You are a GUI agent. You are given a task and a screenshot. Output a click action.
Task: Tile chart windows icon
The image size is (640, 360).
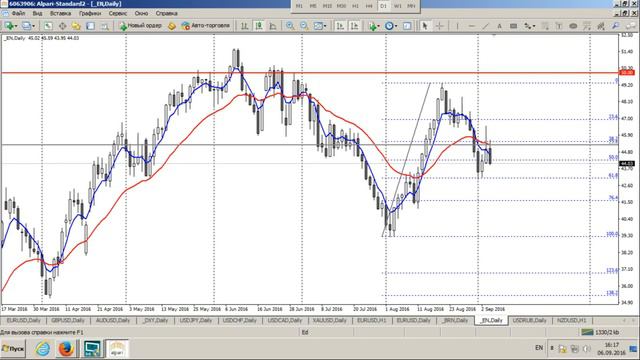click(x=318, y=26)
